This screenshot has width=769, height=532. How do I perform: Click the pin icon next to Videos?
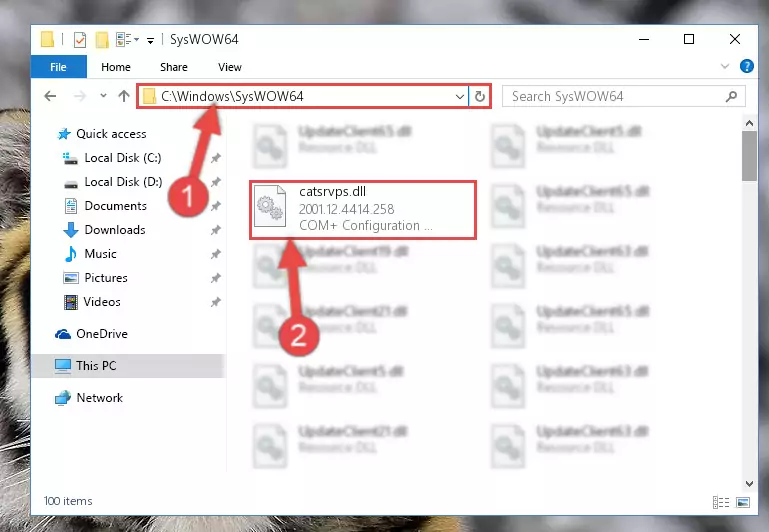[215, 302]
